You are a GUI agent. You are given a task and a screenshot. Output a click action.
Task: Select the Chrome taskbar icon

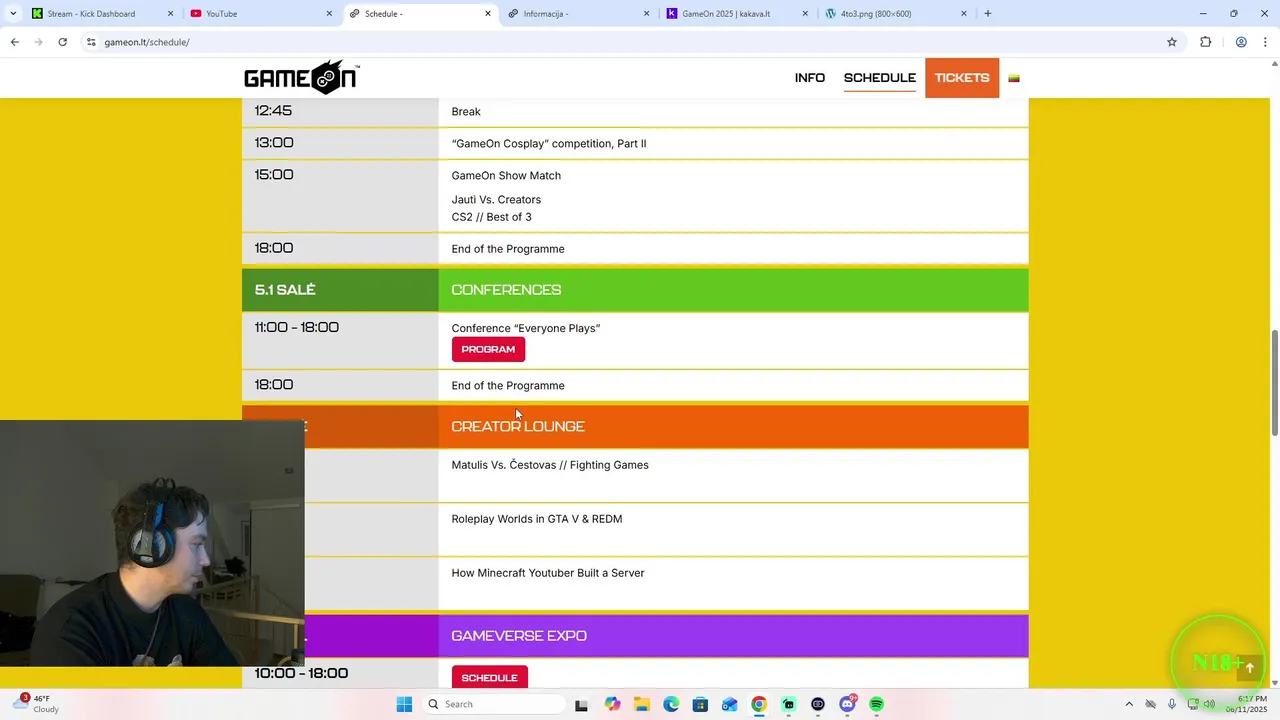(759, 704)
